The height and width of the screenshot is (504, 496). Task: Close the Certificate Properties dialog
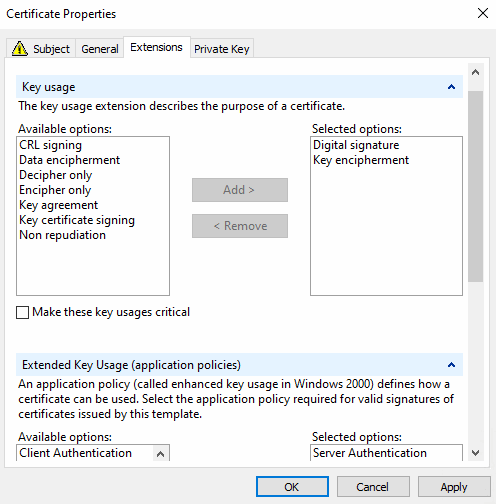coord(483,14)
